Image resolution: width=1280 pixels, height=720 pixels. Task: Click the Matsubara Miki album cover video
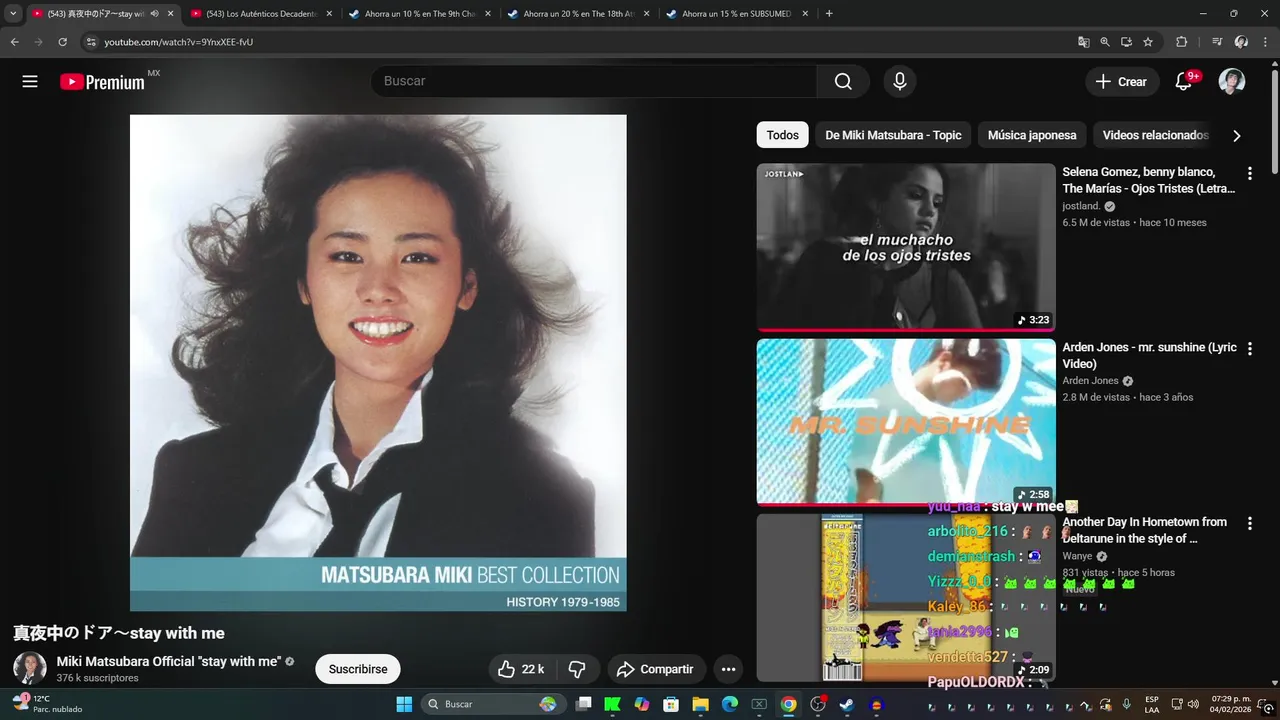(378, 362)
